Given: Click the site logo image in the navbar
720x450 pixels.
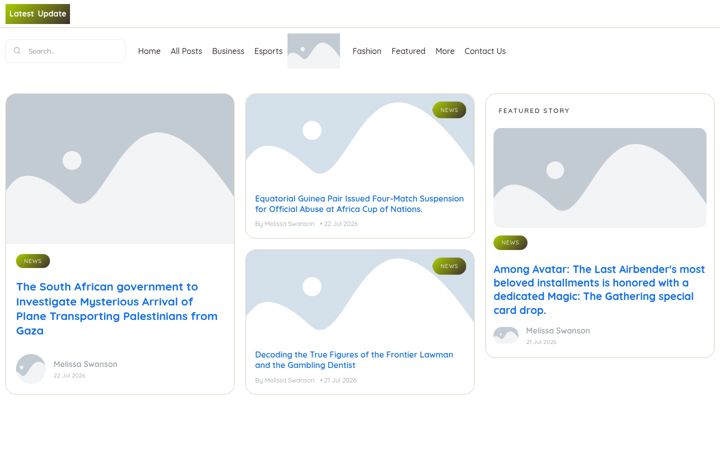Looking at the screenshot, I should coord(314,51).
